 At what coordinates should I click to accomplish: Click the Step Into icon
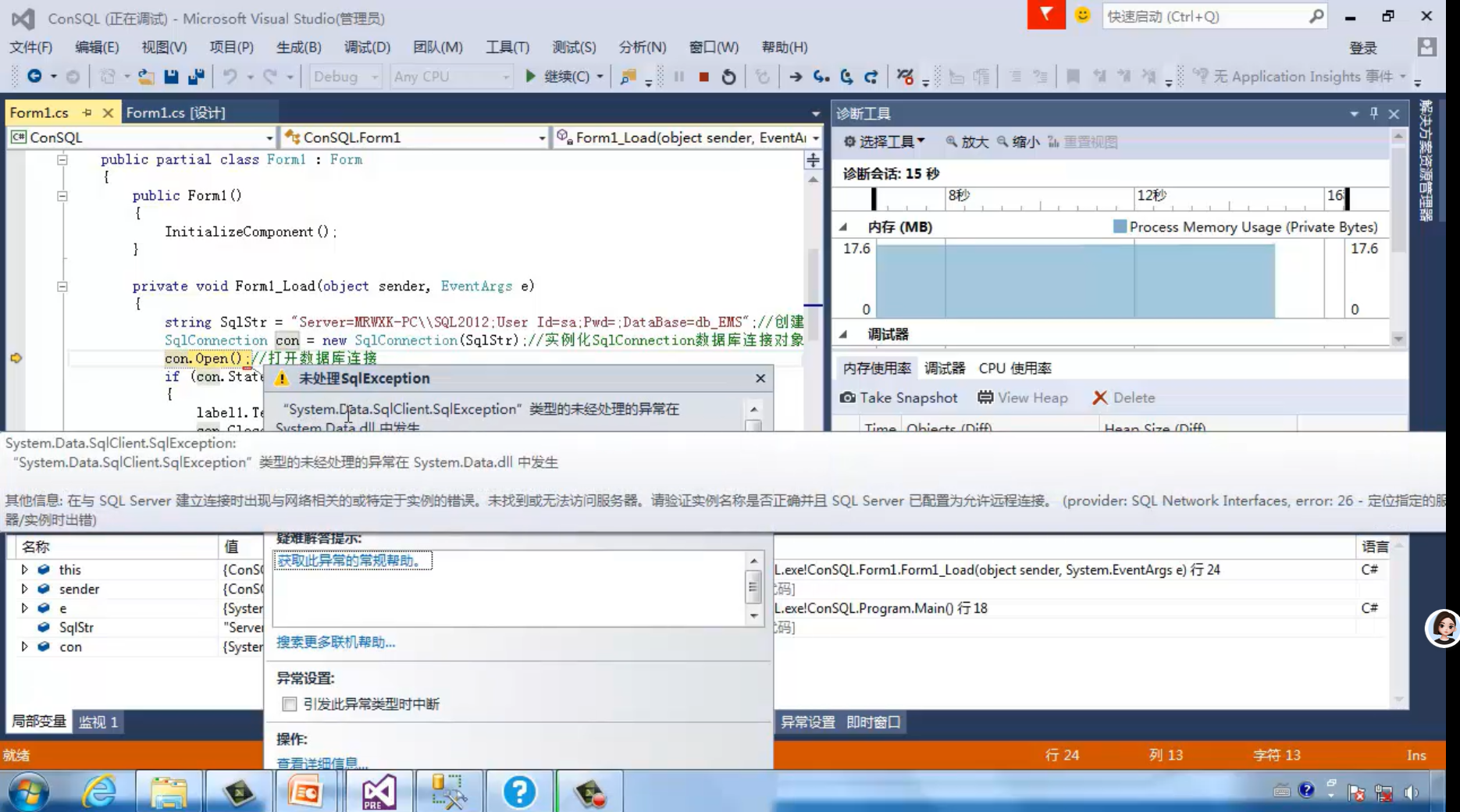[x=821, y=77]
